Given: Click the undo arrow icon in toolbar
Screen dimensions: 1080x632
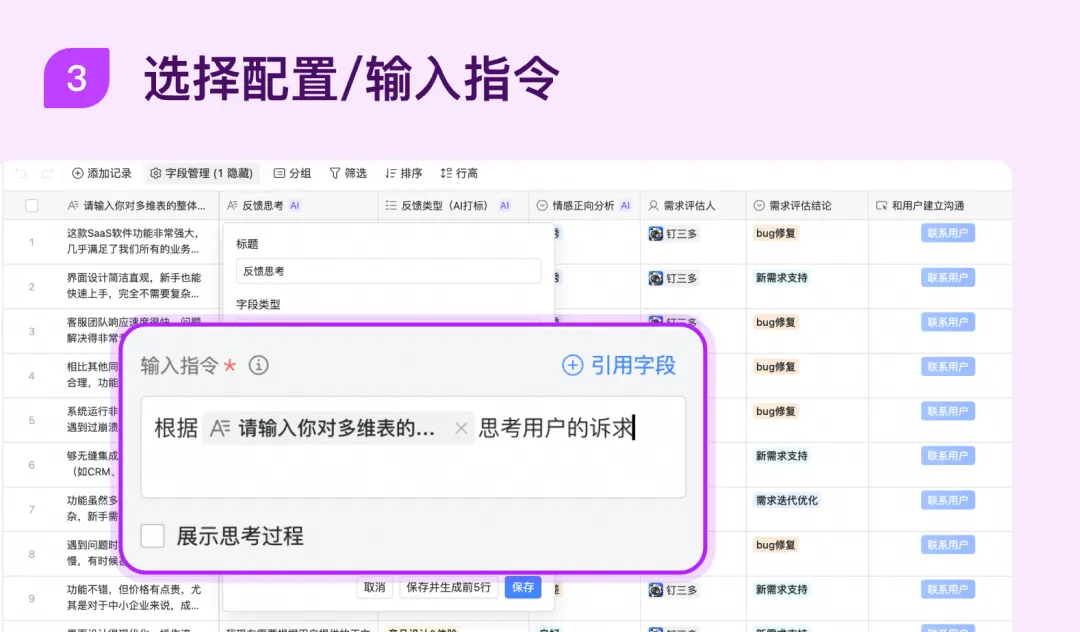Looking at the screenshot, I should pos(21,173).
